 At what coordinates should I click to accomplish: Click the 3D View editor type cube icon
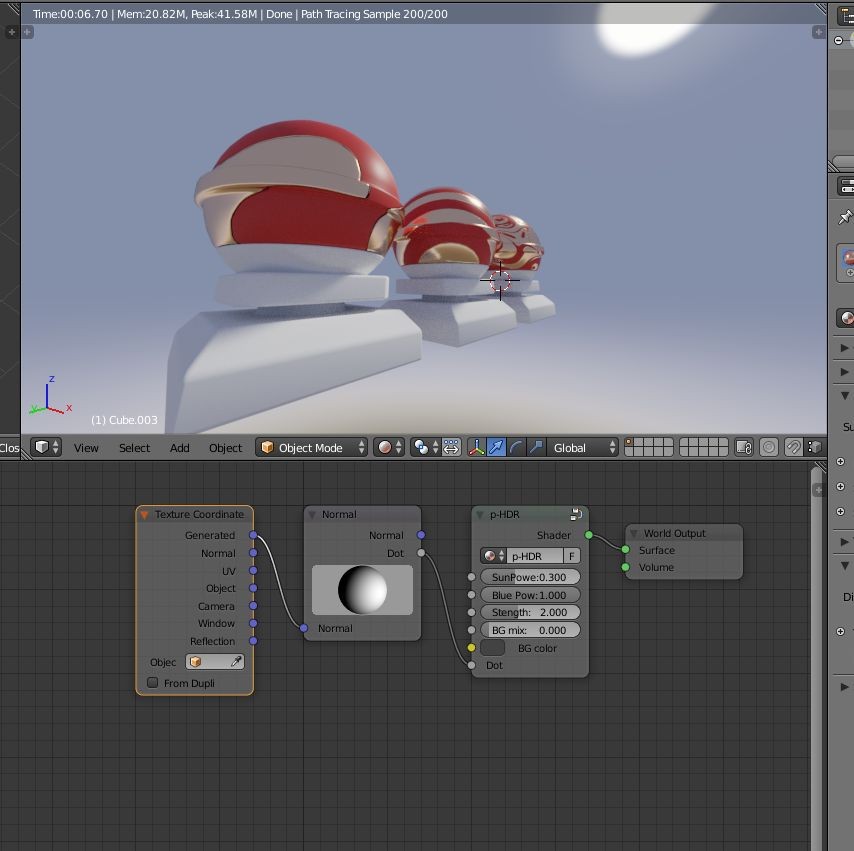(41, 447)
